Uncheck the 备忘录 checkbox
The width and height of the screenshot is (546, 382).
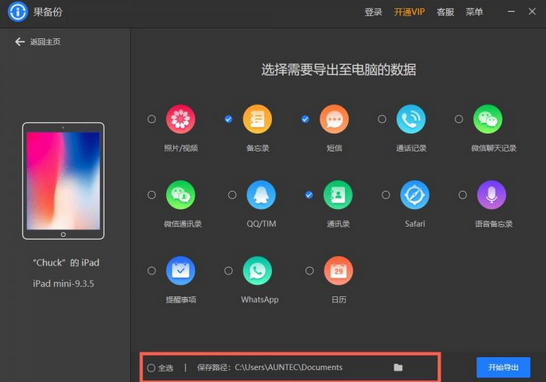[x=228, y=119]
